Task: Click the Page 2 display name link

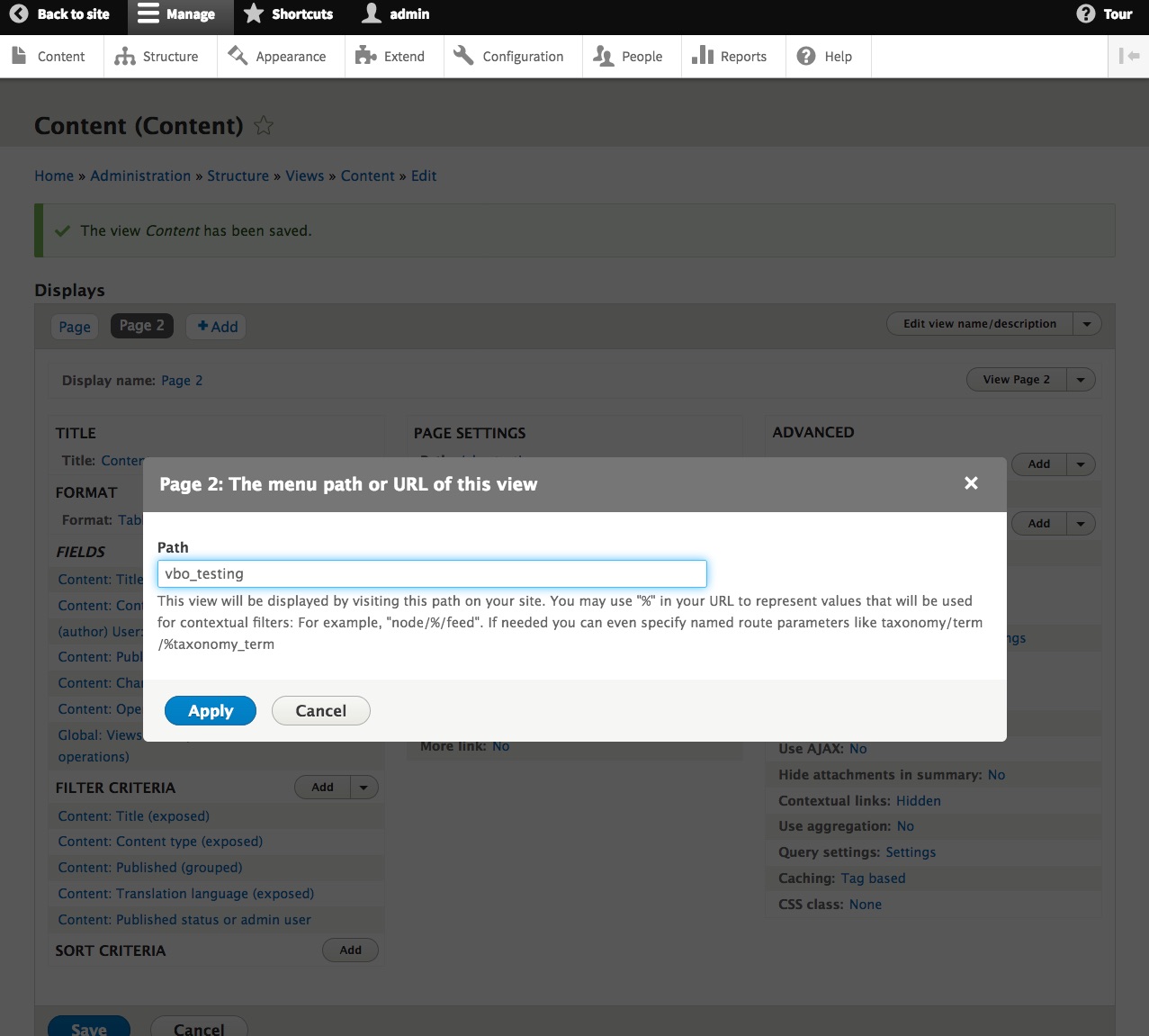Action: tap(182, 381)
